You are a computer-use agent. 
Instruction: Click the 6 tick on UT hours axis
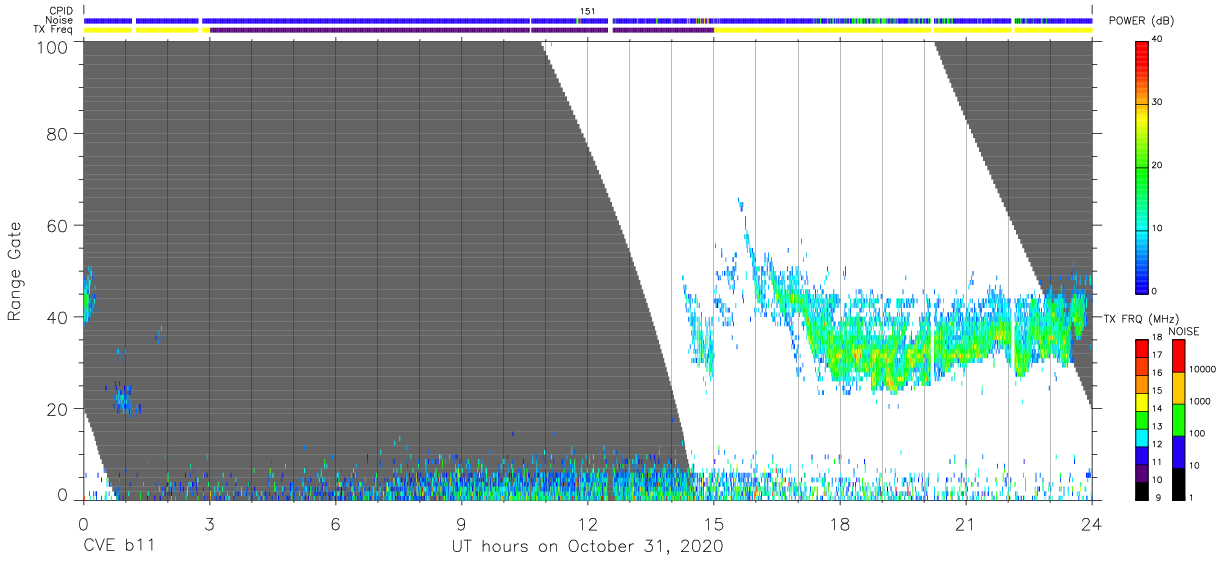tap(335, 523)
